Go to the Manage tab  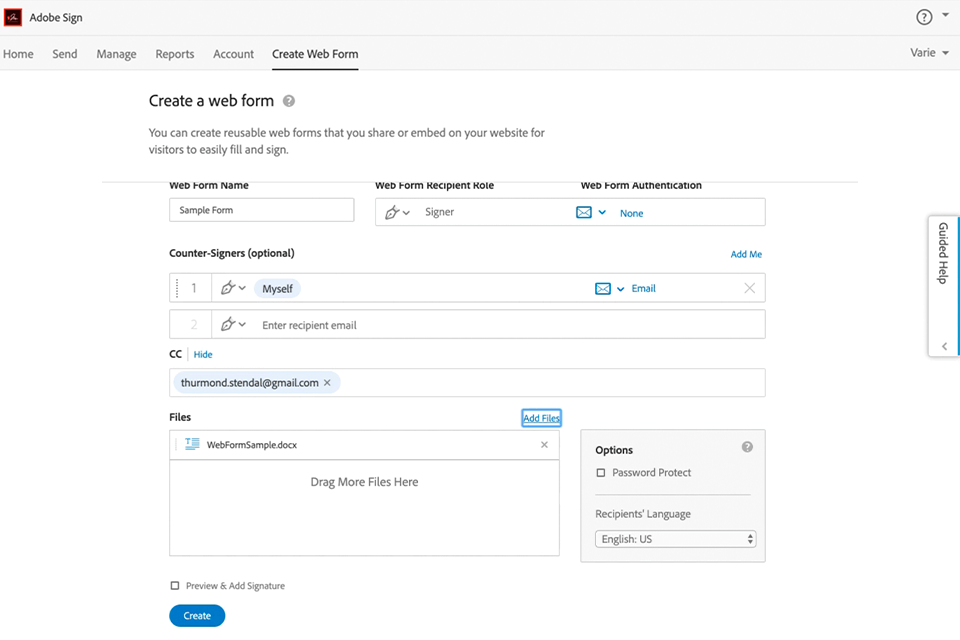tap(116, 54)
